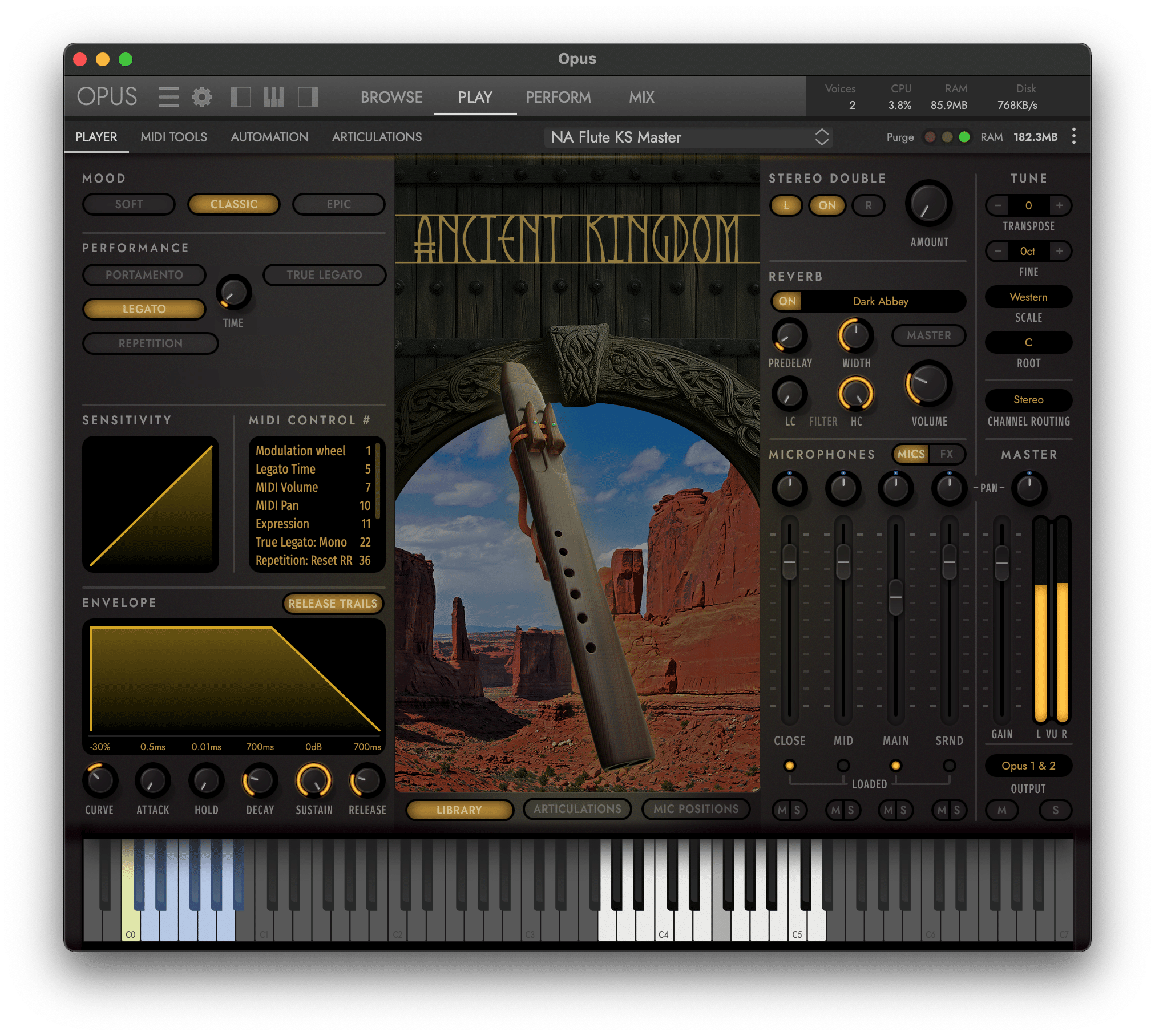Switch microphones view to FX
1155x1036 pixels.
click(947, 454)
